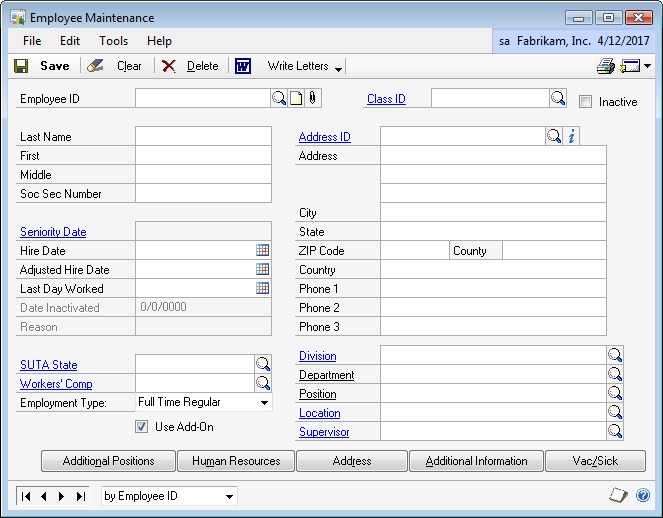Viewport: 663px width, 518px height.
Task: Expand the window layout dropdown in toolbar
Action: point(647,66)
